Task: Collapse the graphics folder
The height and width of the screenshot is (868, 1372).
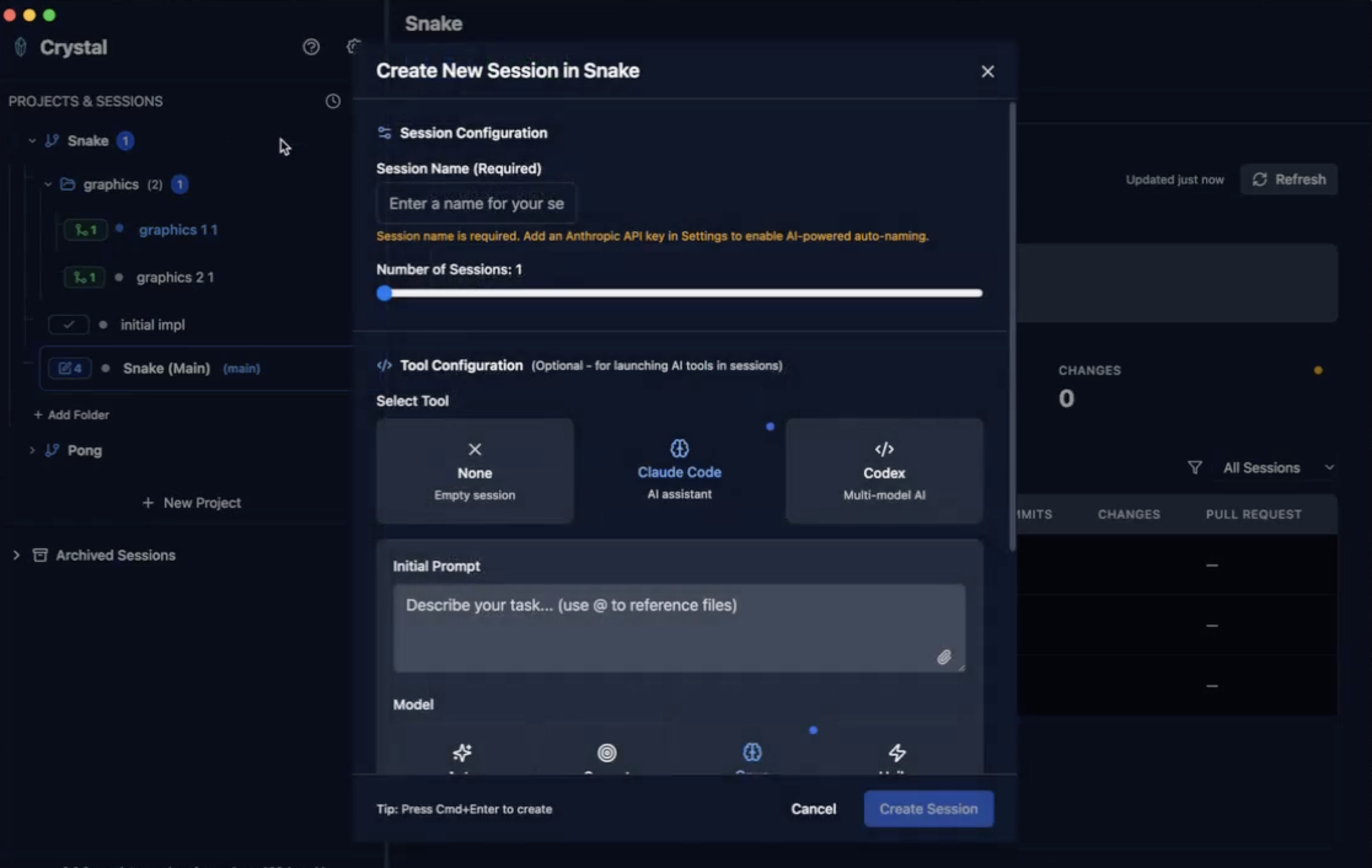Action: (x=48, y=184)
